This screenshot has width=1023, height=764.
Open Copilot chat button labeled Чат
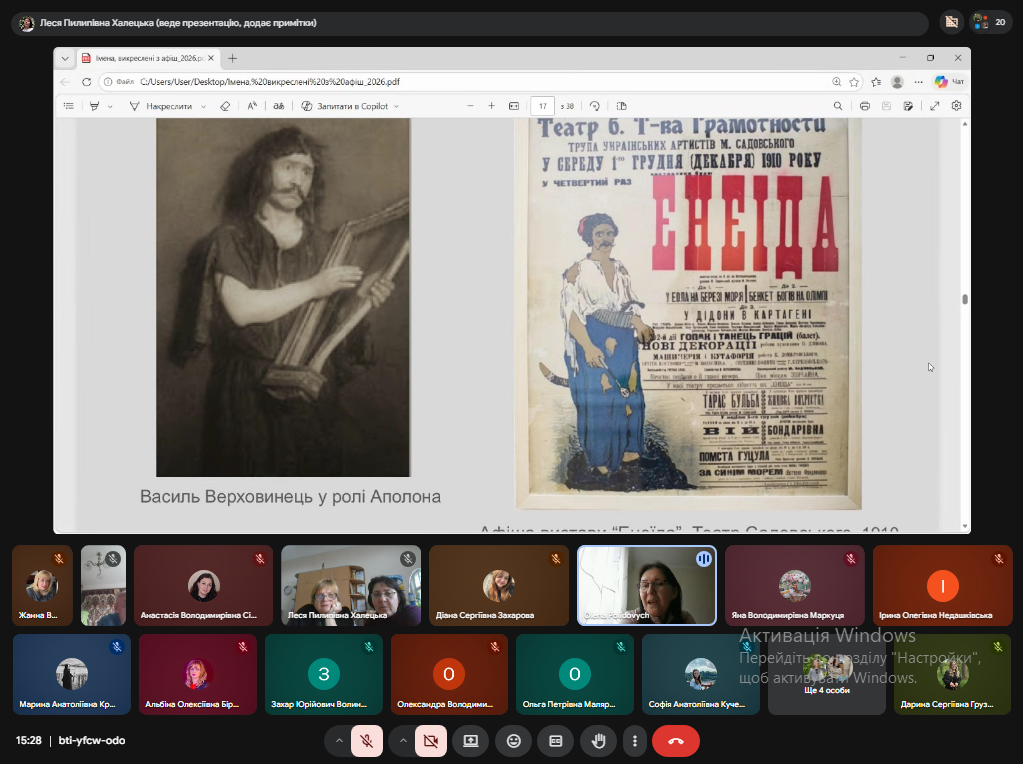pyautogui.click(x=949, y=82)
